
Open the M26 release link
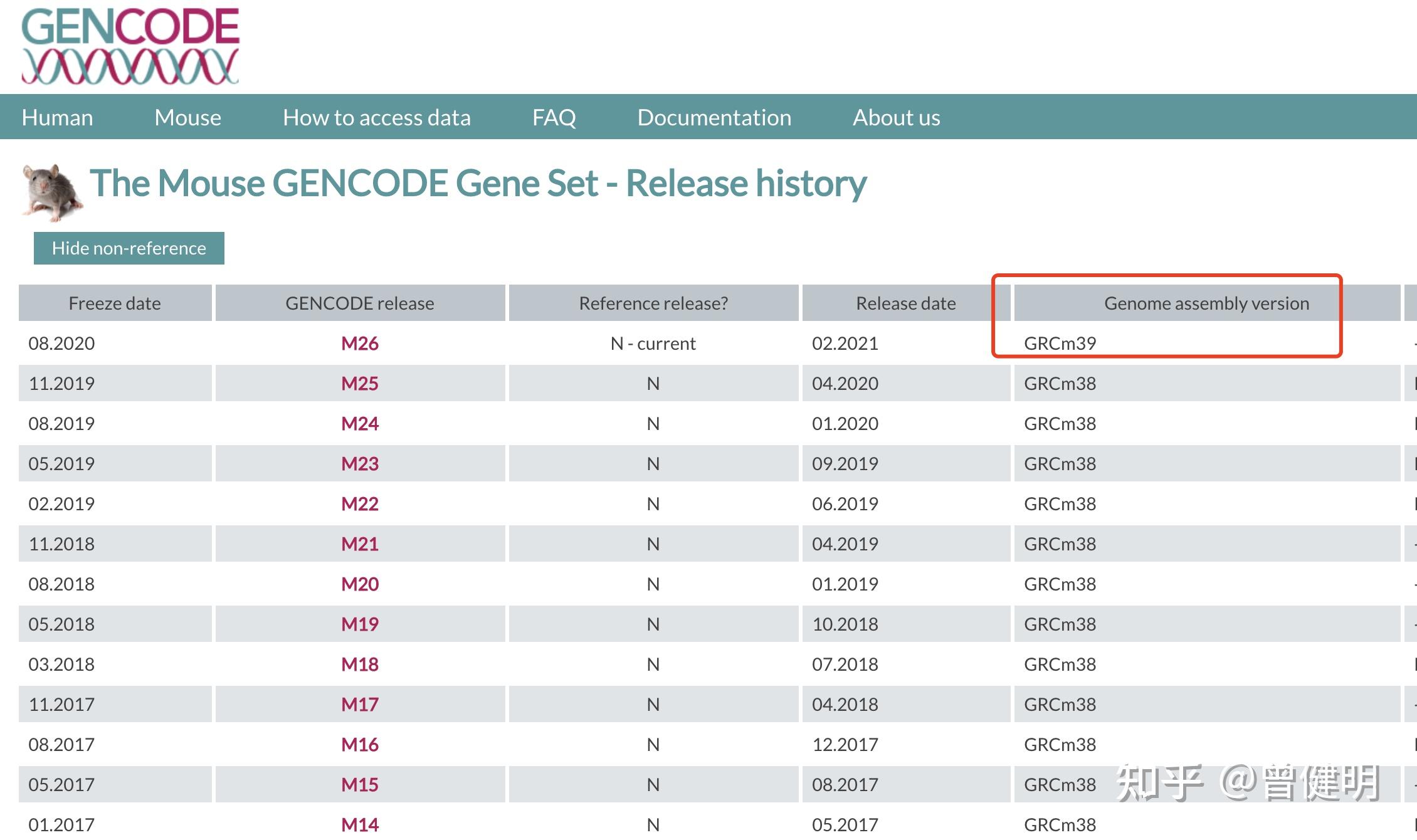[x=359, y=344]
